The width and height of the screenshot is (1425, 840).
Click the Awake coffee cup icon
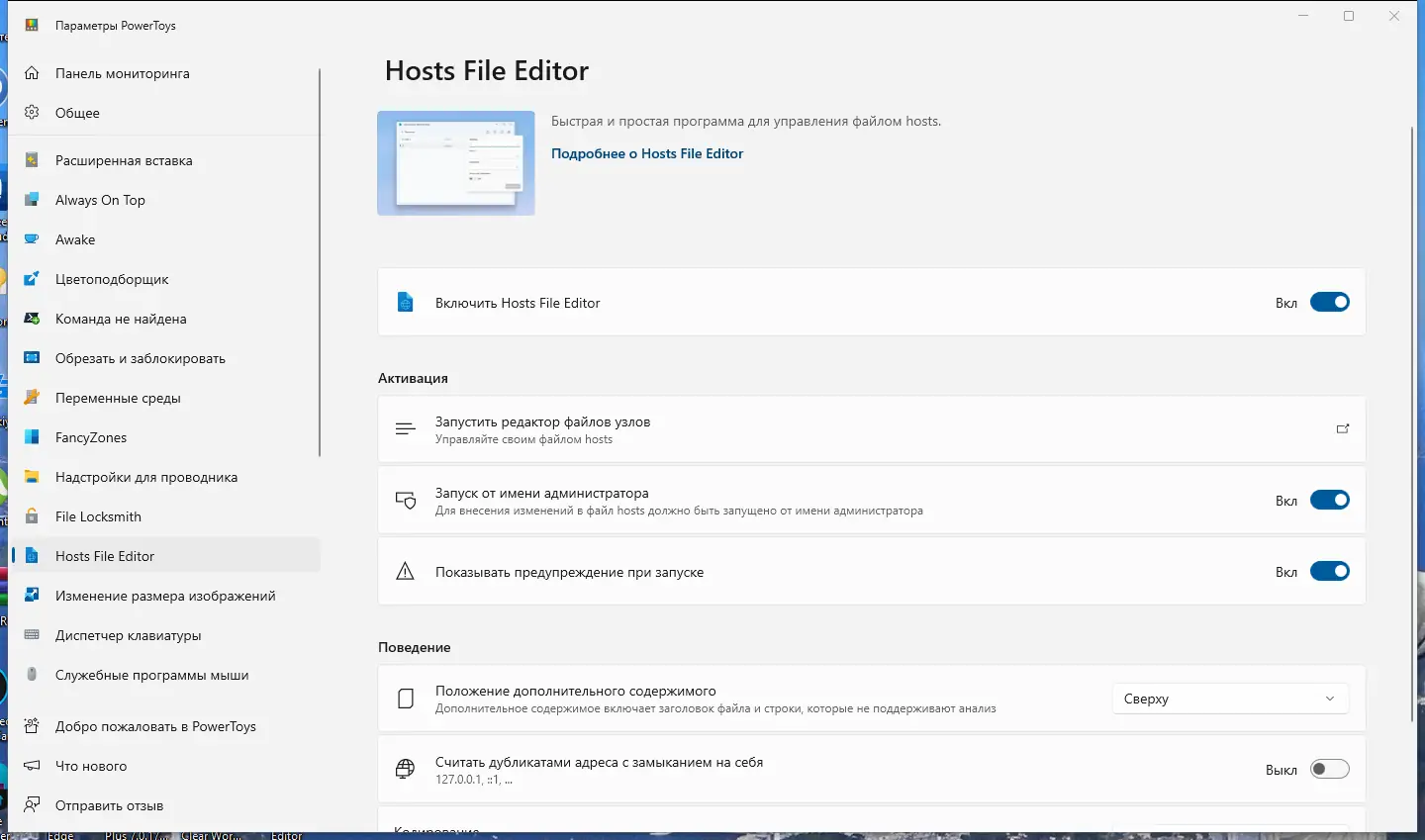32,239
